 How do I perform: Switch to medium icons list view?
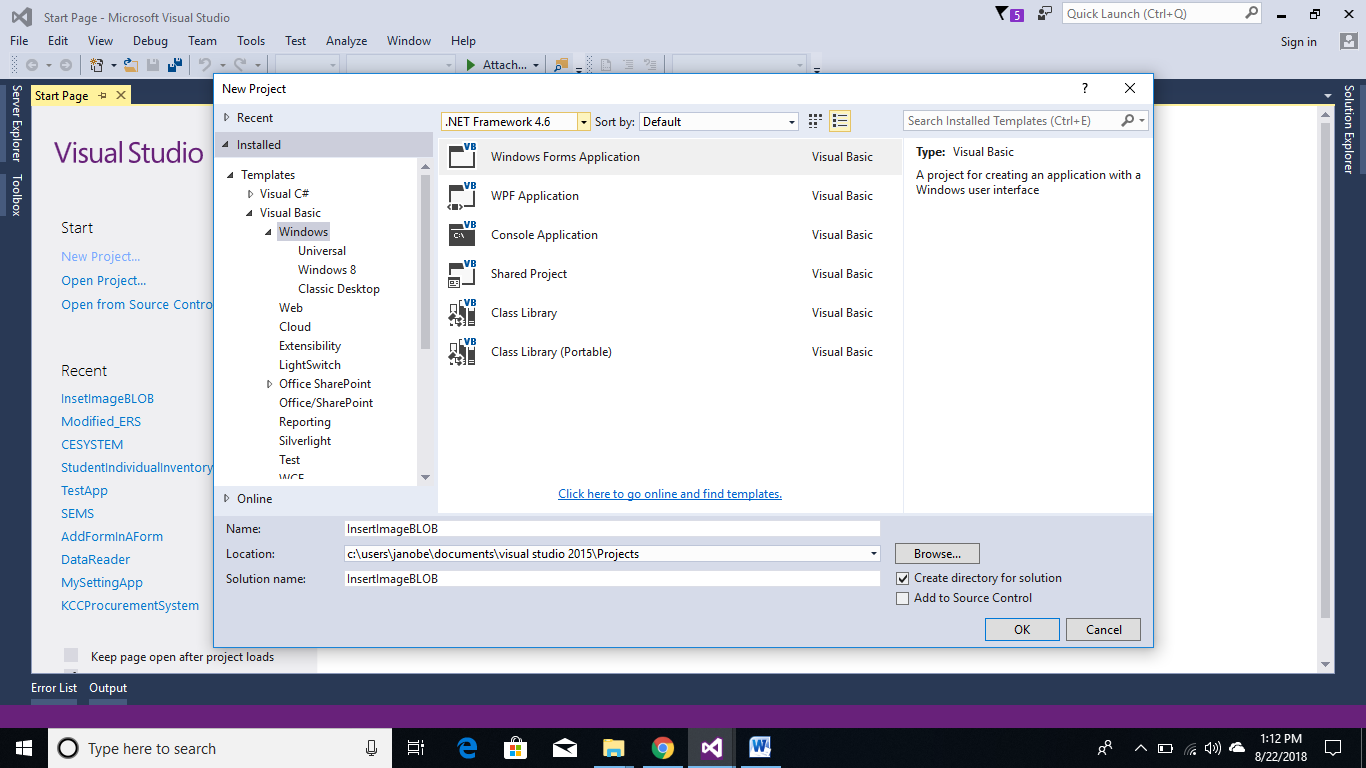[x=840, y=121]
